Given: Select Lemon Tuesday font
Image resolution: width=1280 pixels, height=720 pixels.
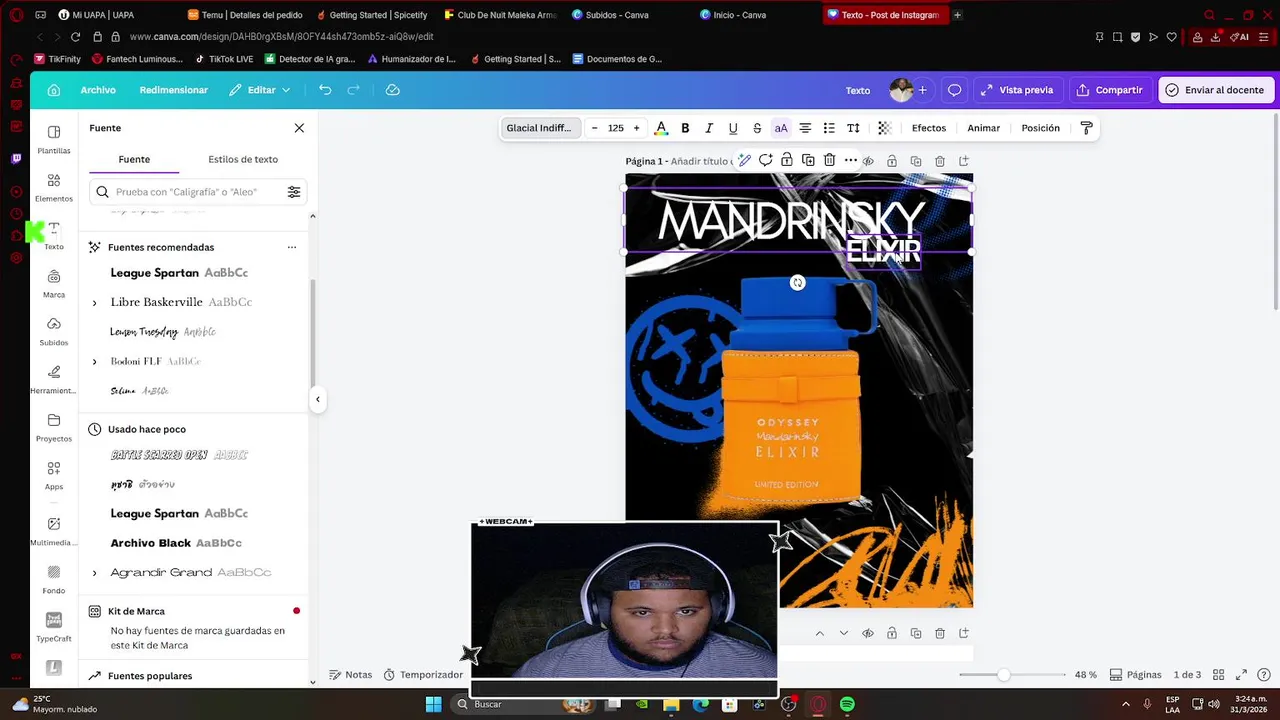Looking at the screenshot, I should [x=163, y=332].
